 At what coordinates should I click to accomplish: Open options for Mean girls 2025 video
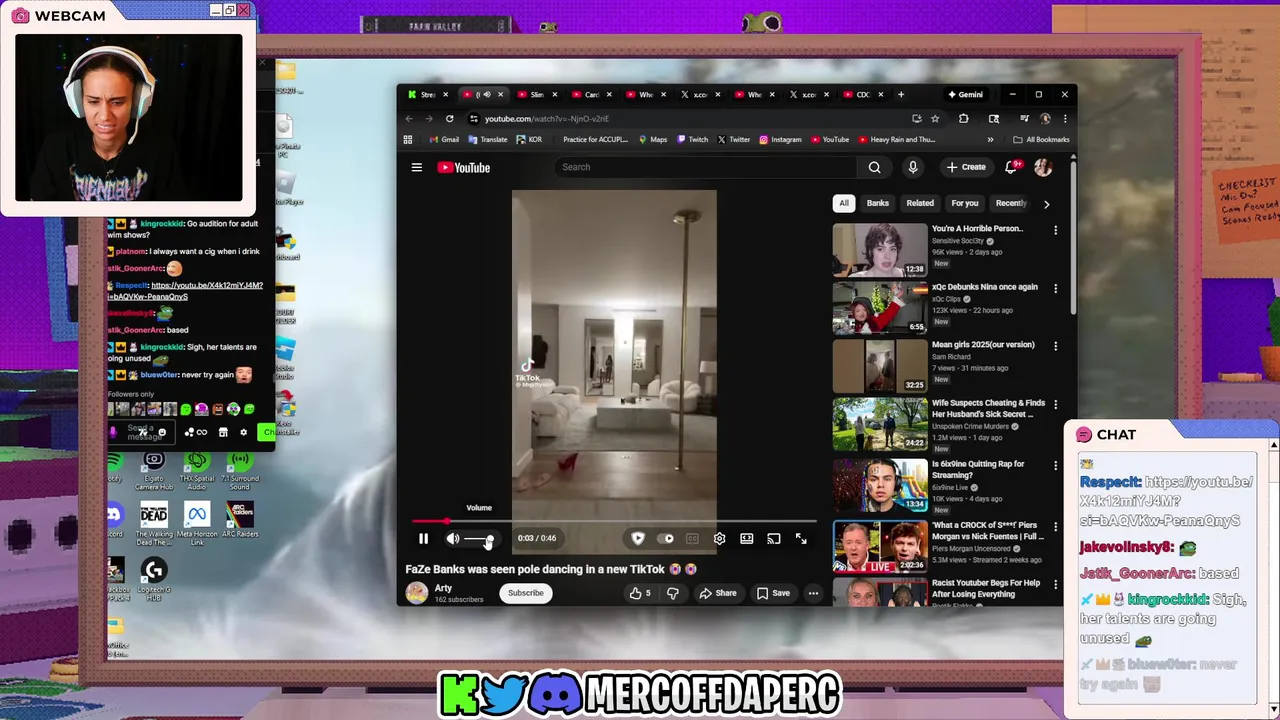(1055, 346)
